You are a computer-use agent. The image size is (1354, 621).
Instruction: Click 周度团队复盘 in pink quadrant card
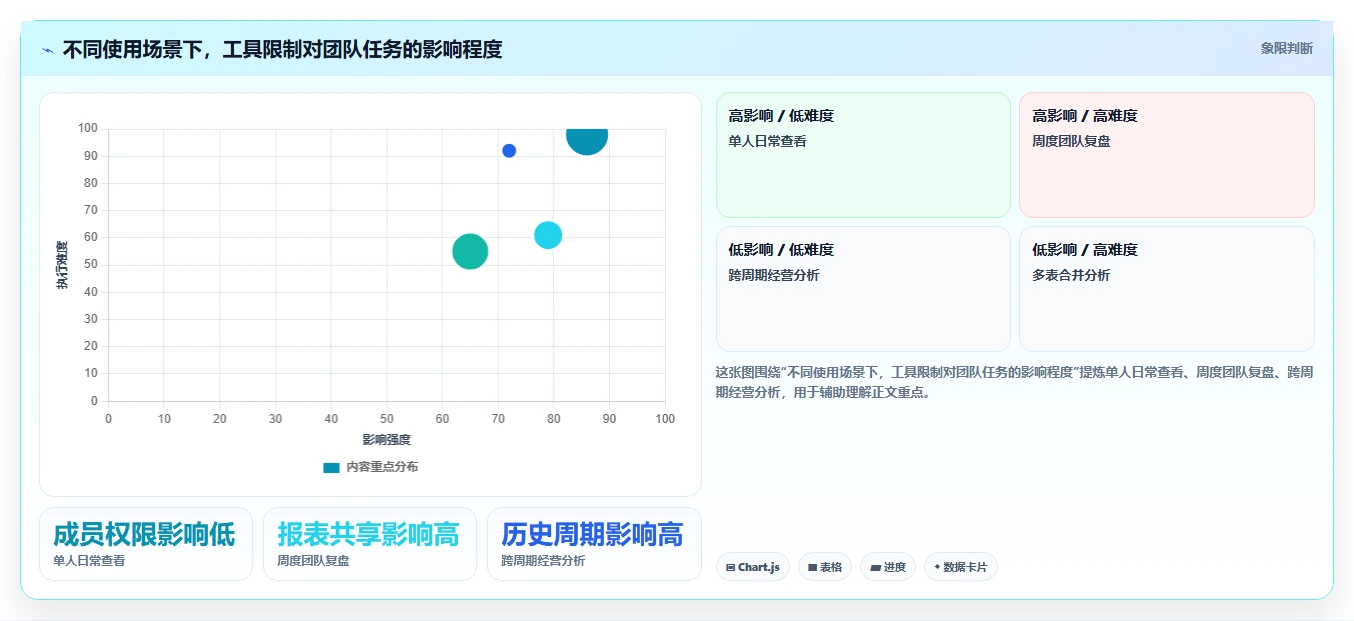click(x=1071, y=141)
